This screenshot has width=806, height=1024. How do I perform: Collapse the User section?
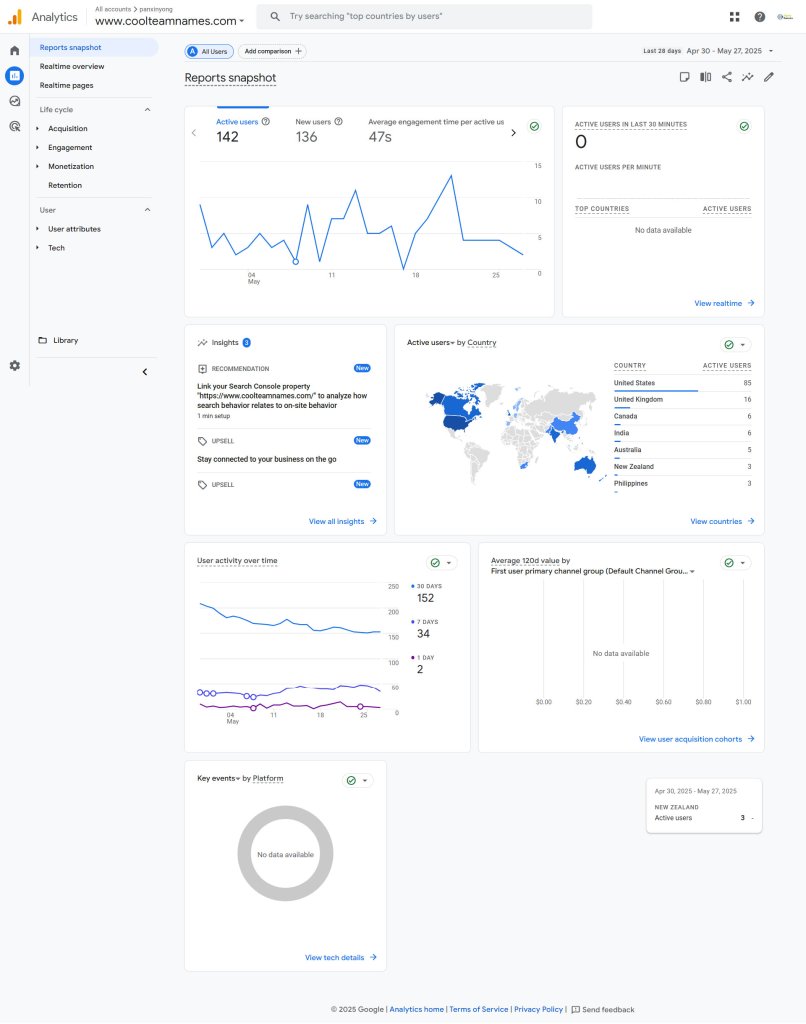point(148,210)
